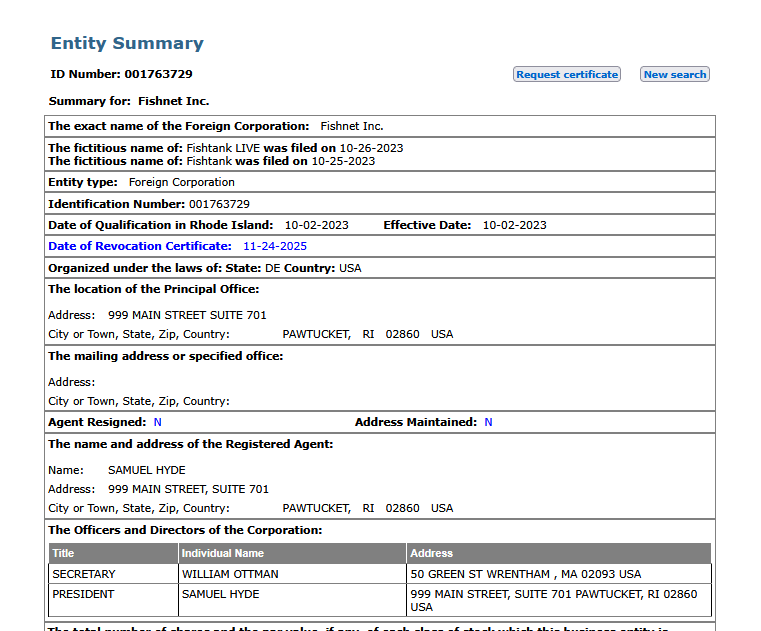
Task: Click the Title column header
Action: click(114, 553)
